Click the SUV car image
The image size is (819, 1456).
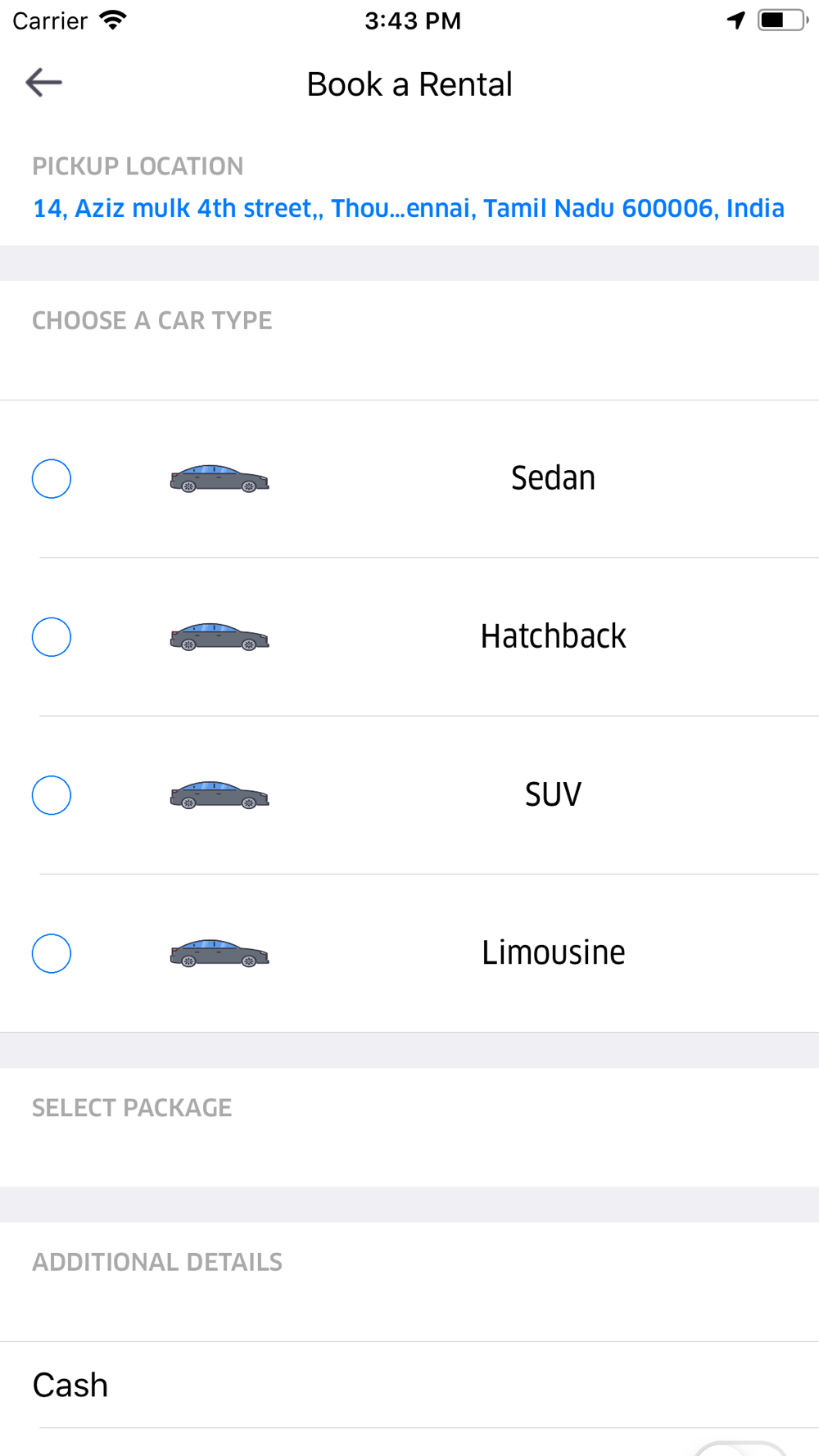coord(219,795)
